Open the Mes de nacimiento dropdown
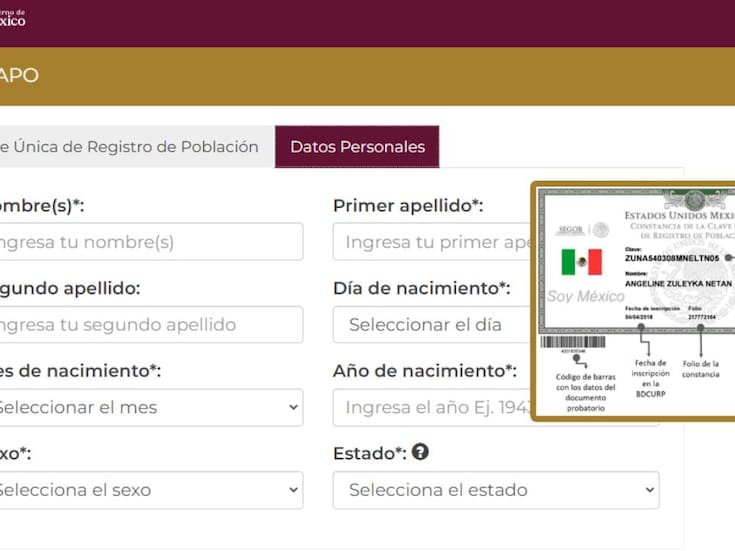Image resolution: width=735 pixels, height=551 pixels. pos(150,407)
